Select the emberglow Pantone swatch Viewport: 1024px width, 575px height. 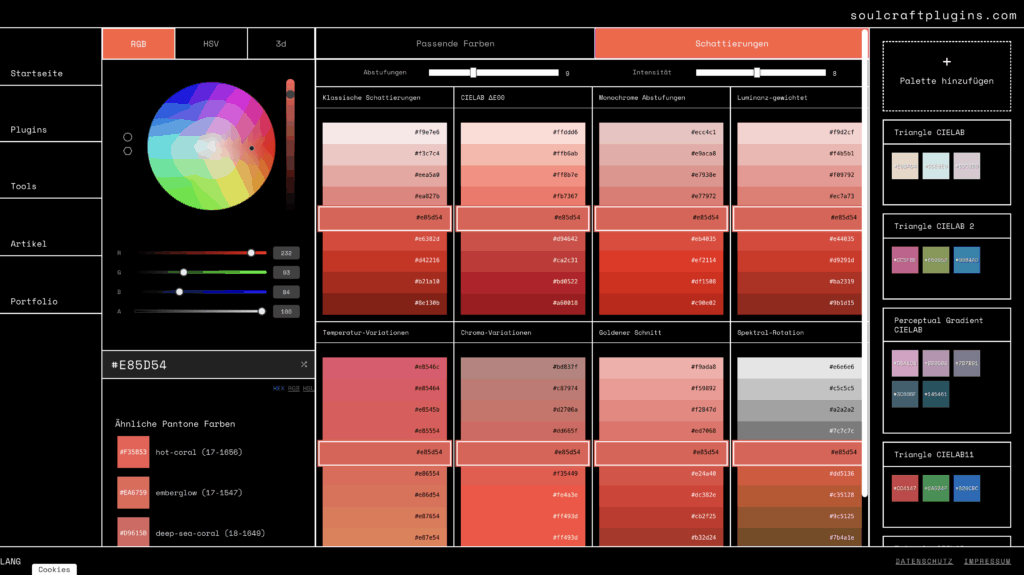click(x=133, y=492)
